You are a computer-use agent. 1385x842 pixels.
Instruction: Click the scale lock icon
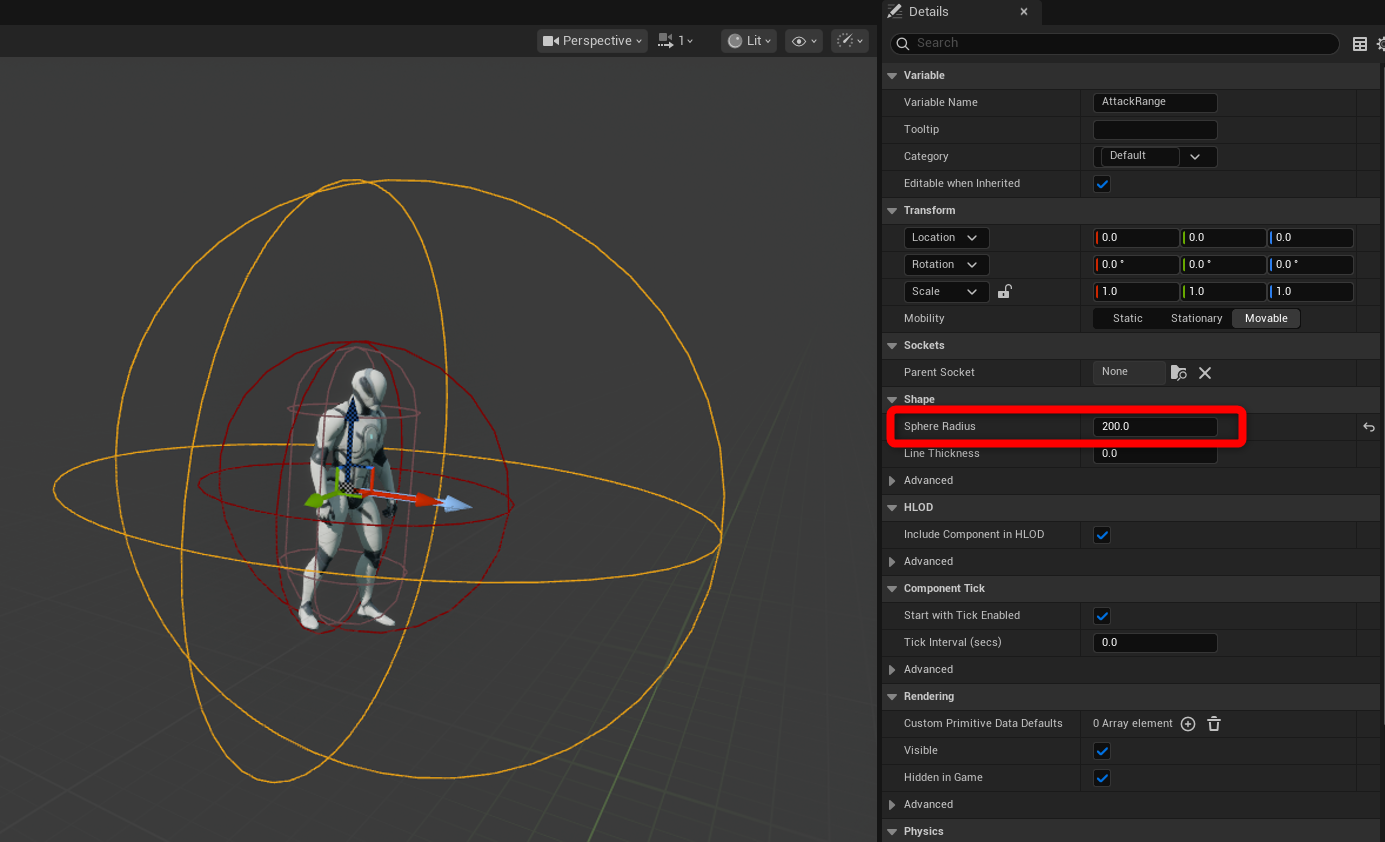click(1005, 292)
